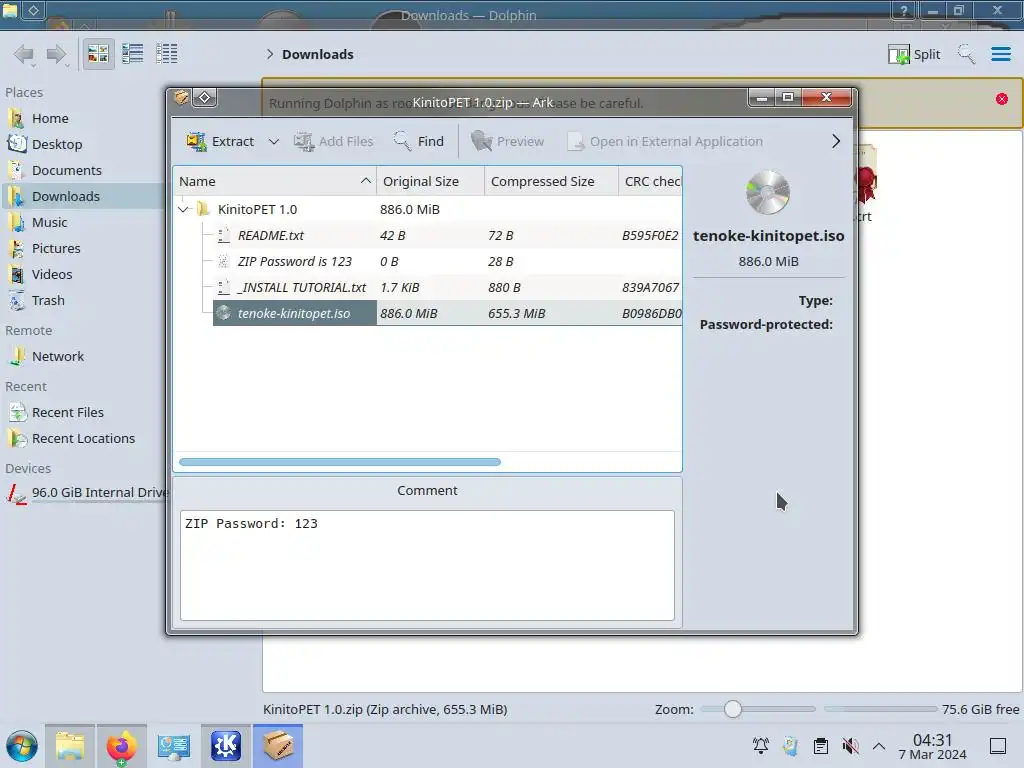Viewport: 1024px width, 768px height.
Task: Select the KinitoPET 1.0 folder row
Action: [428, 209]
